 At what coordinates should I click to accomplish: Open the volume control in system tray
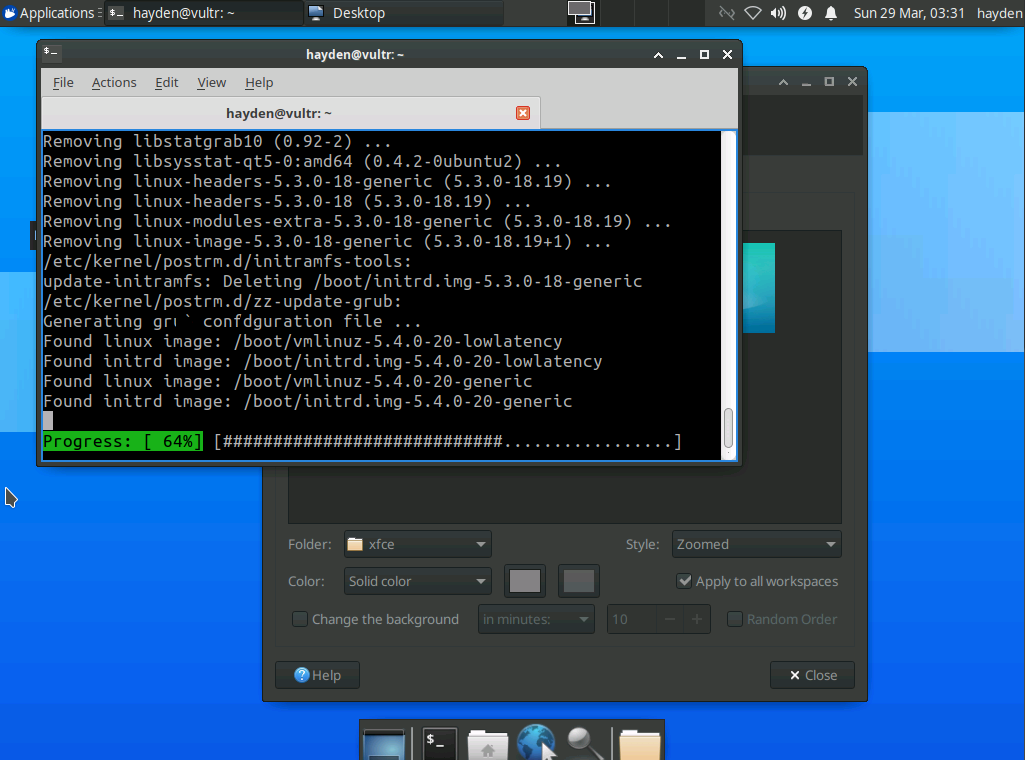779,13
